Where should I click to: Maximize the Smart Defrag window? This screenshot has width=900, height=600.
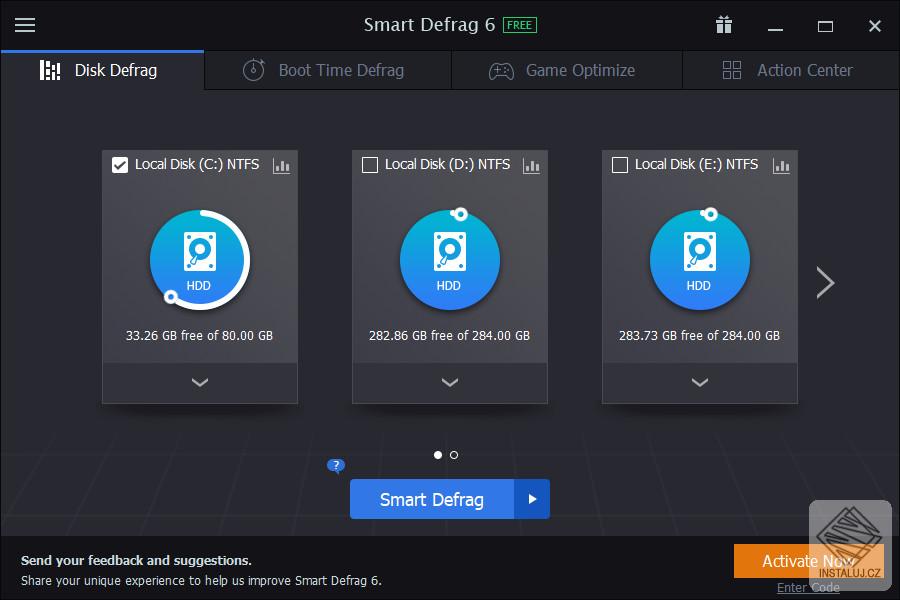[825, 26]
